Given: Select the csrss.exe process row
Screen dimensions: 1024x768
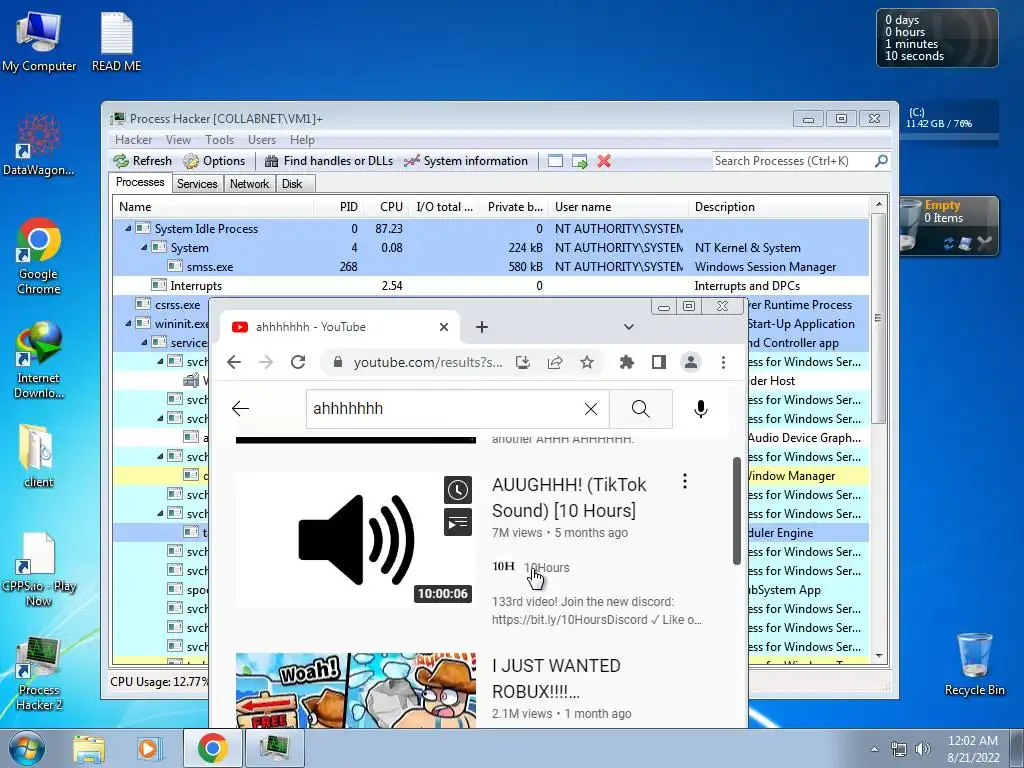Looking at the screenshot, I should pos(161,304).
